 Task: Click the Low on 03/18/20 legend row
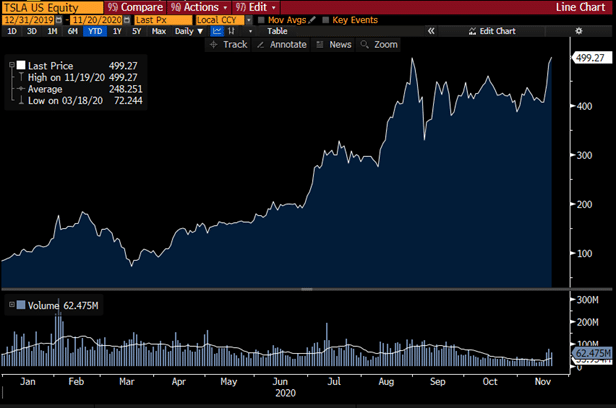(80, 101)
